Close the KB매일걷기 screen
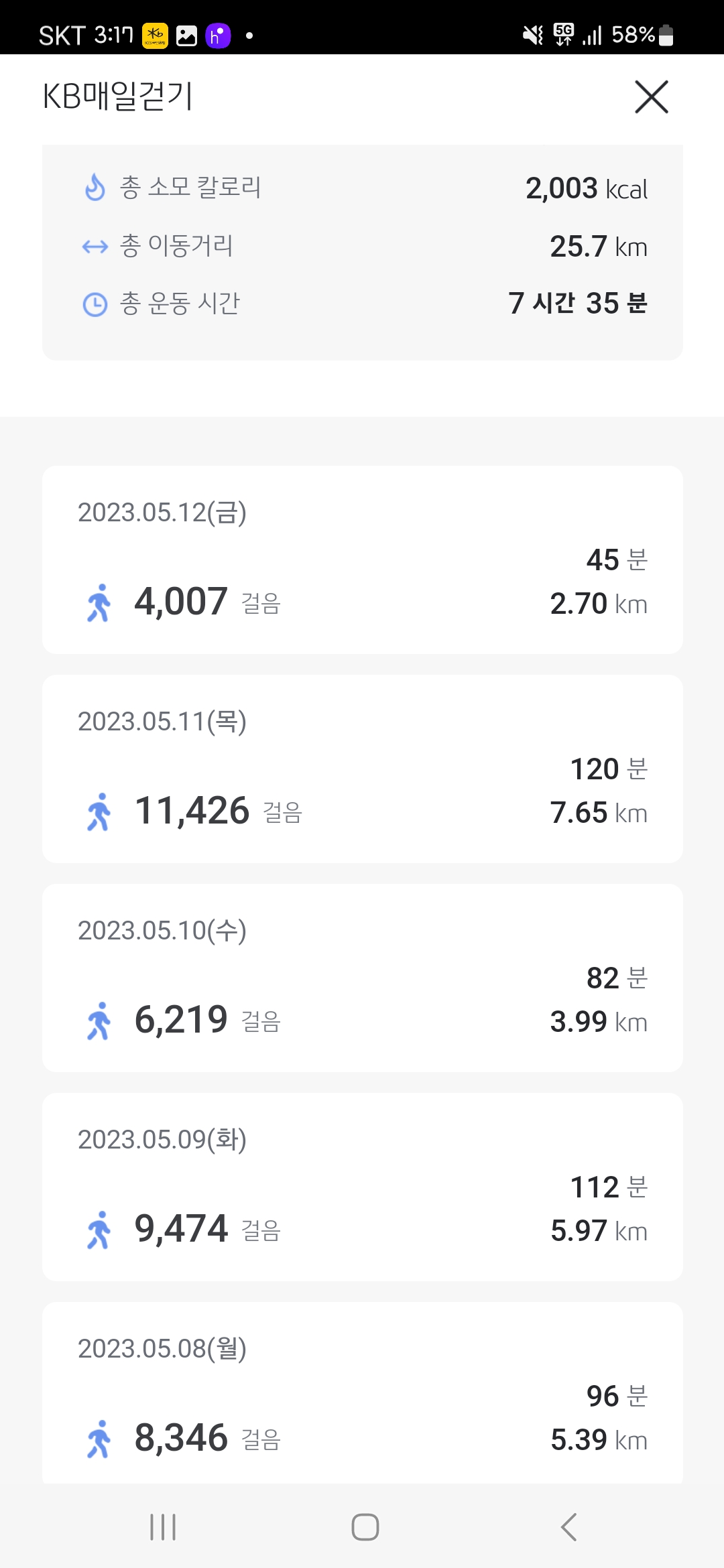This screenshot has height=1568, width=724. (x=651, y=97)
